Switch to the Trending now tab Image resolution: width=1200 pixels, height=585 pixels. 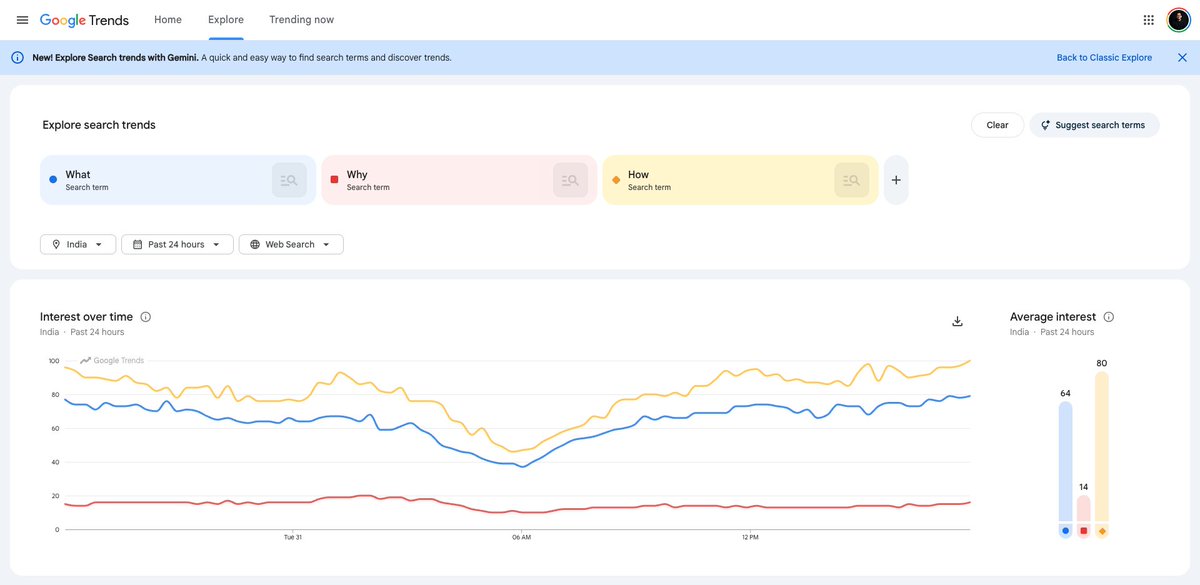coord(302,20)
